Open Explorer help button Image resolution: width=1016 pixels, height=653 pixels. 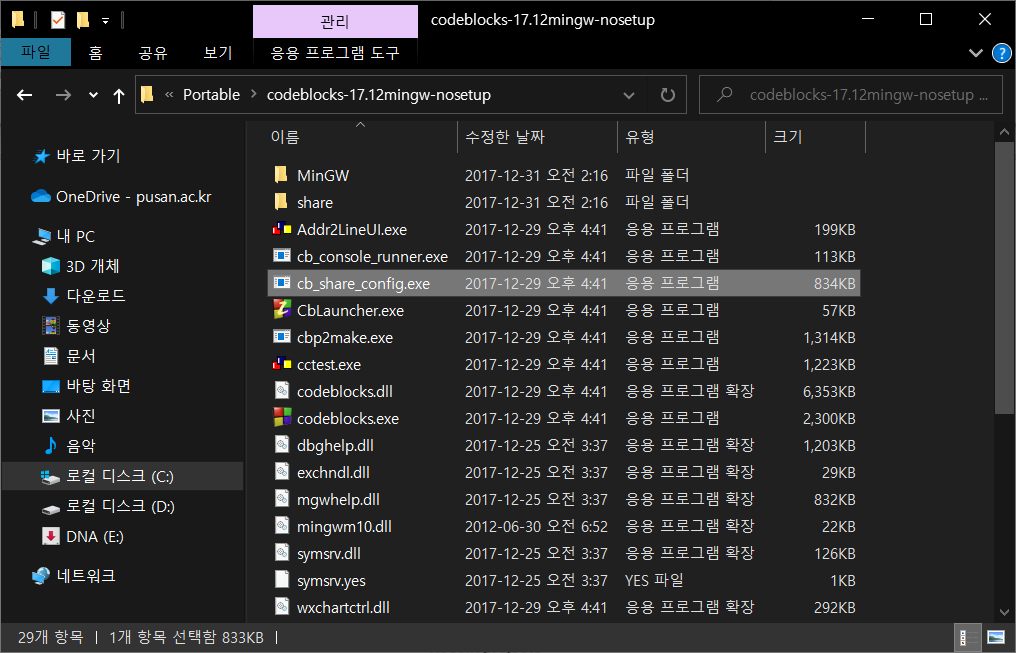click(x=1002, y=53)
